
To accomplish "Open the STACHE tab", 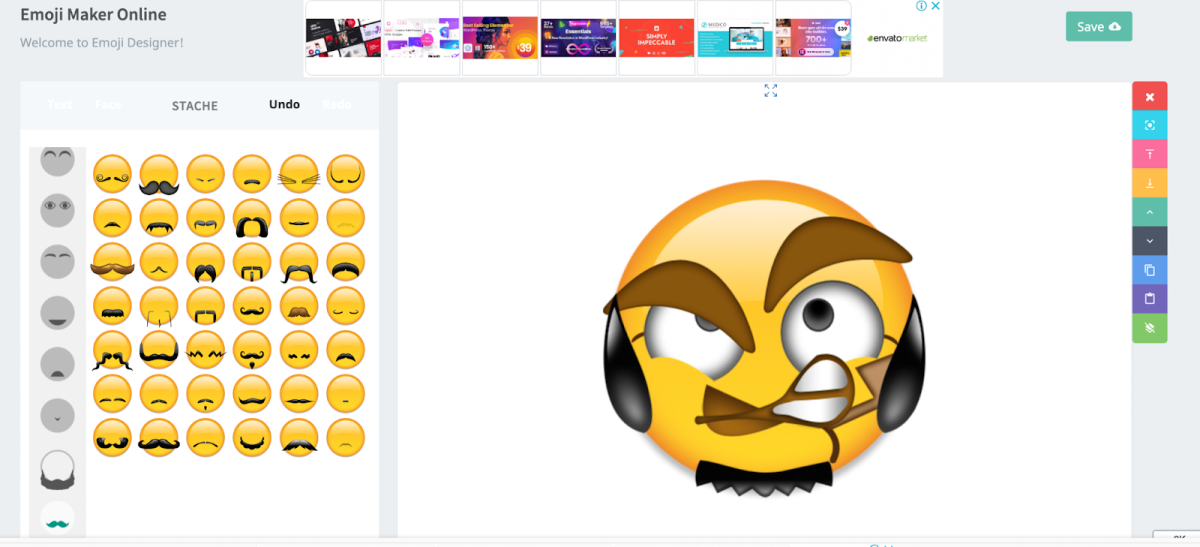I will (194, 106).
